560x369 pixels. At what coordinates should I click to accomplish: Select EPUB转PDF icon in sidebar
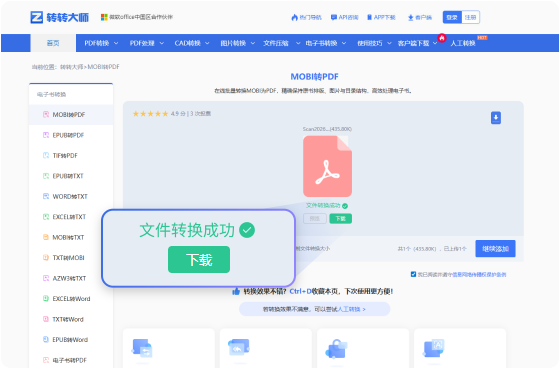pyautogui.click(x=46, y=135)
